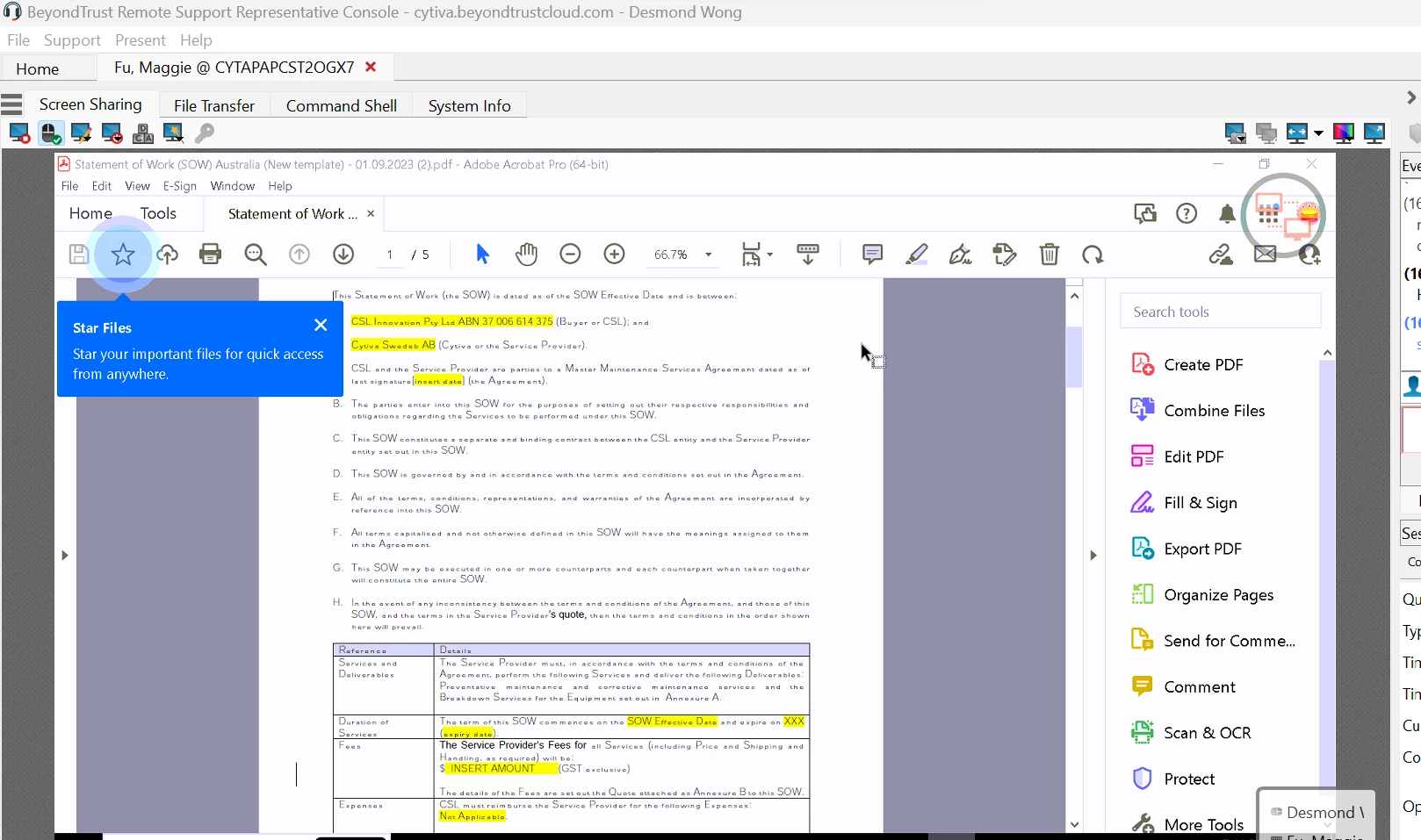Open the find text magnifier tool

[256, 255]
